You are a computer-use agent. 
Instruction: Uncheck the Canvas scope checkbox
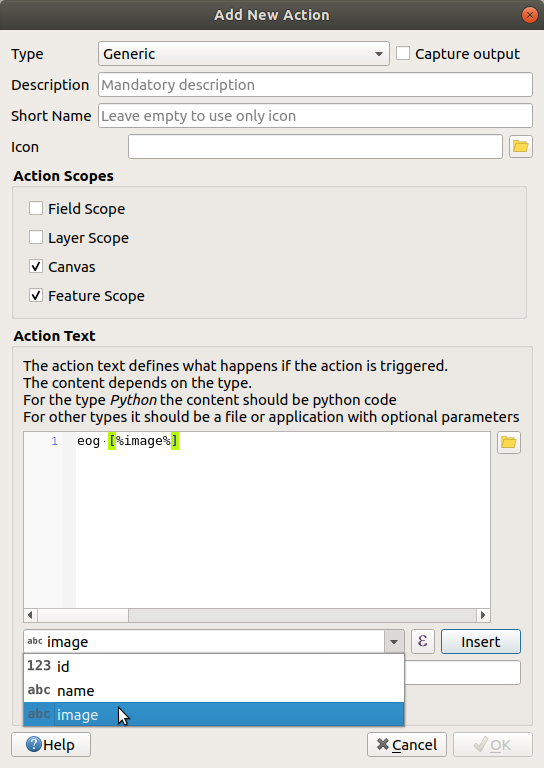point(36,266)
